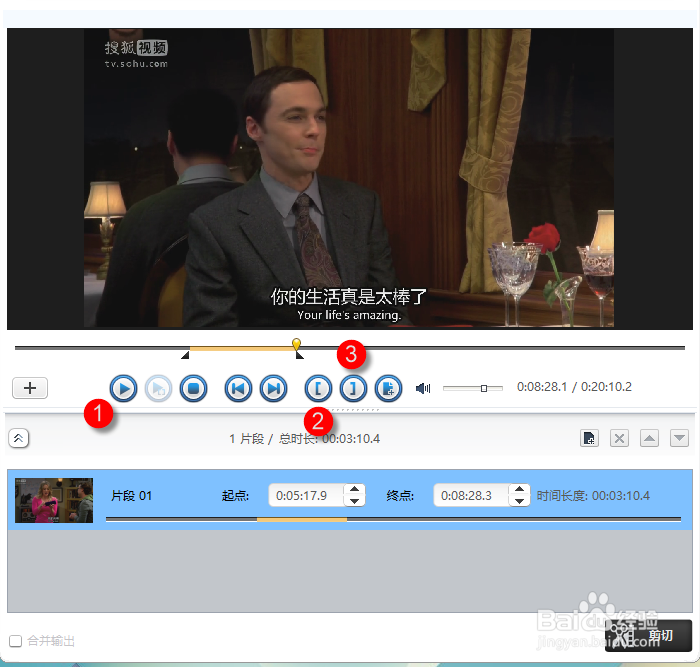Adjust the volume slider
The image size is (700, 667).
473,388
